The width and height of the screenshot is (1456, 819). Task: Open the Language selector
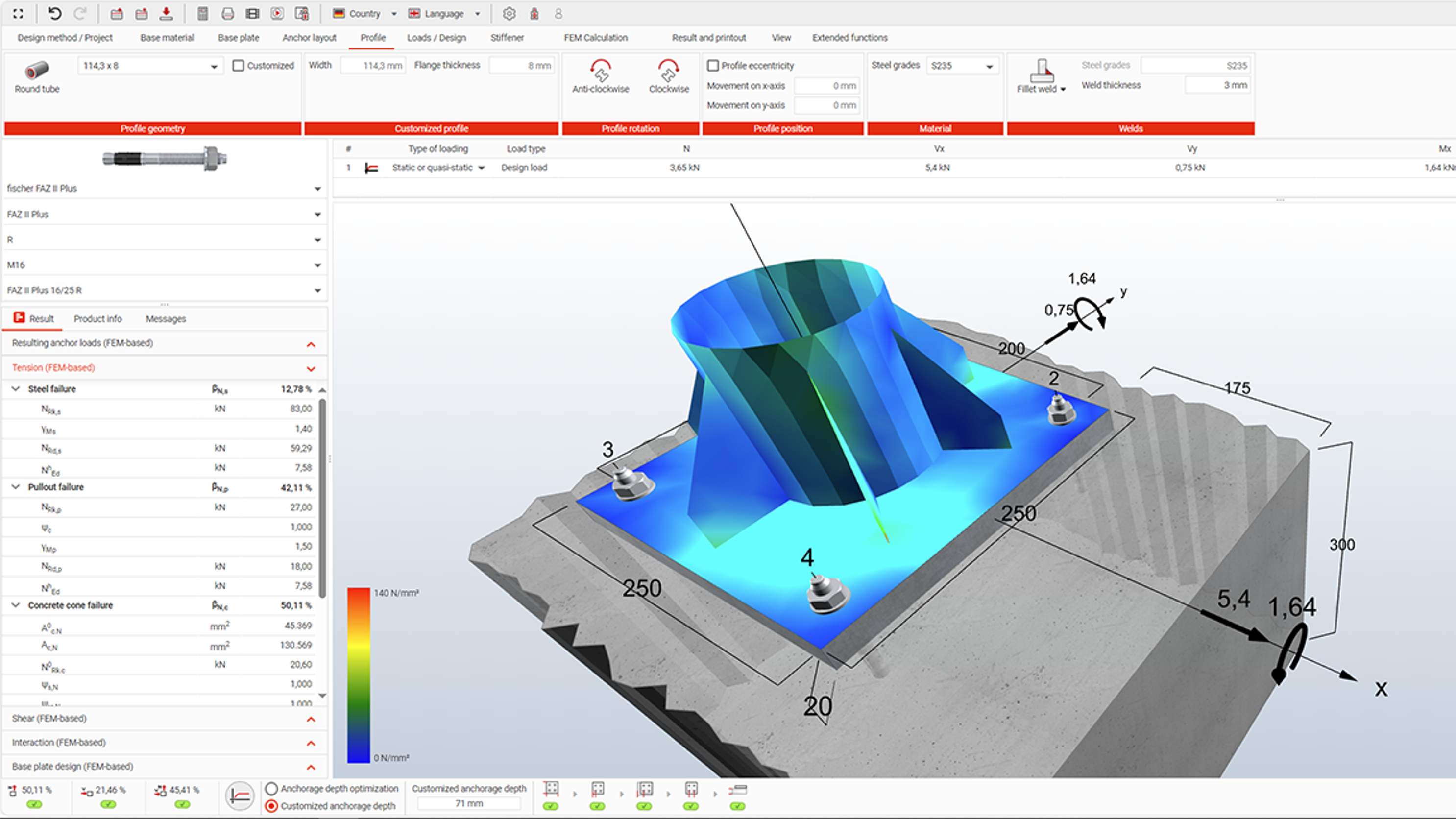pyautogui.click(x=444, y=14)
